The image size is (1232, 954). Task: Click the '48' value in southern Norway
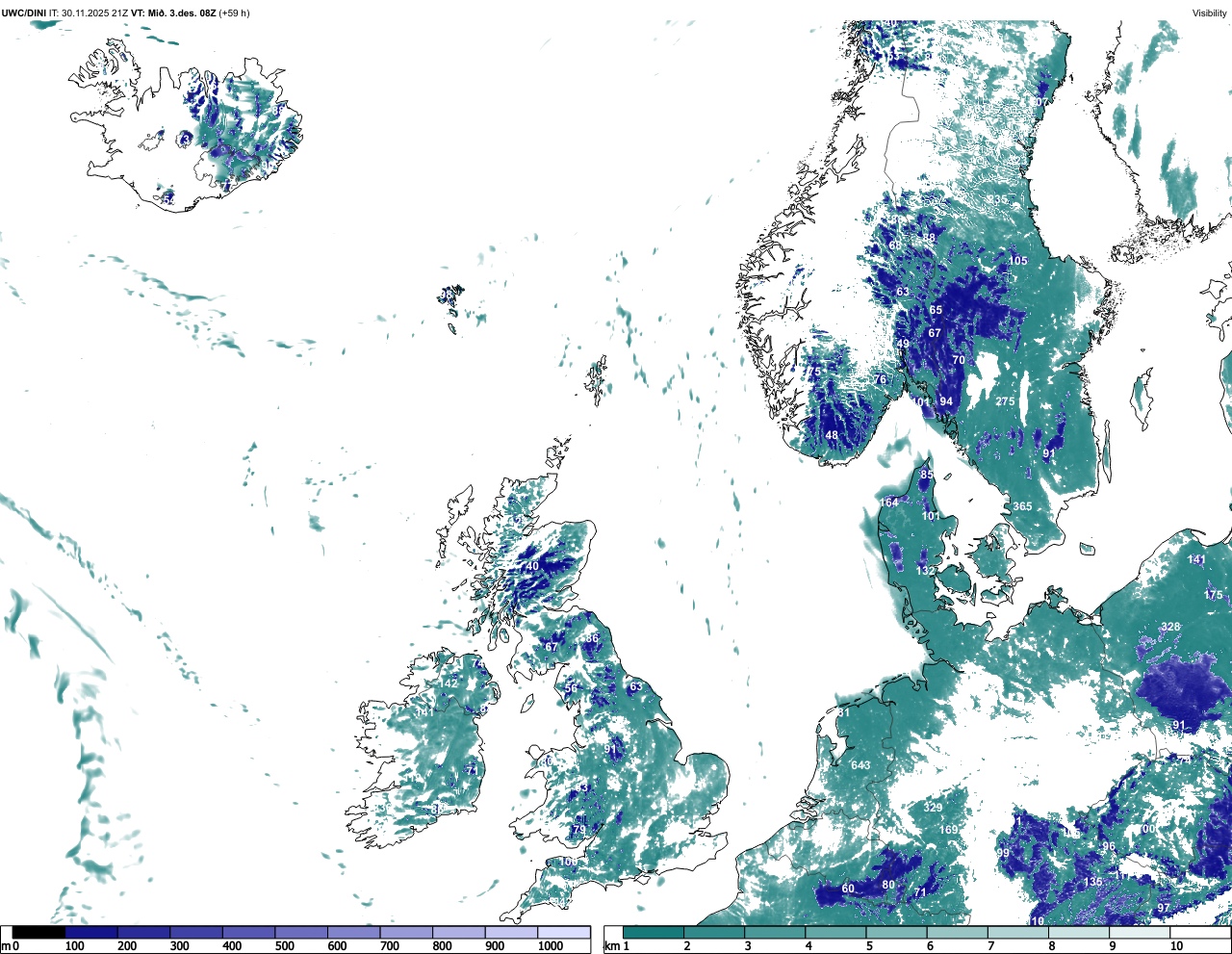832,435
